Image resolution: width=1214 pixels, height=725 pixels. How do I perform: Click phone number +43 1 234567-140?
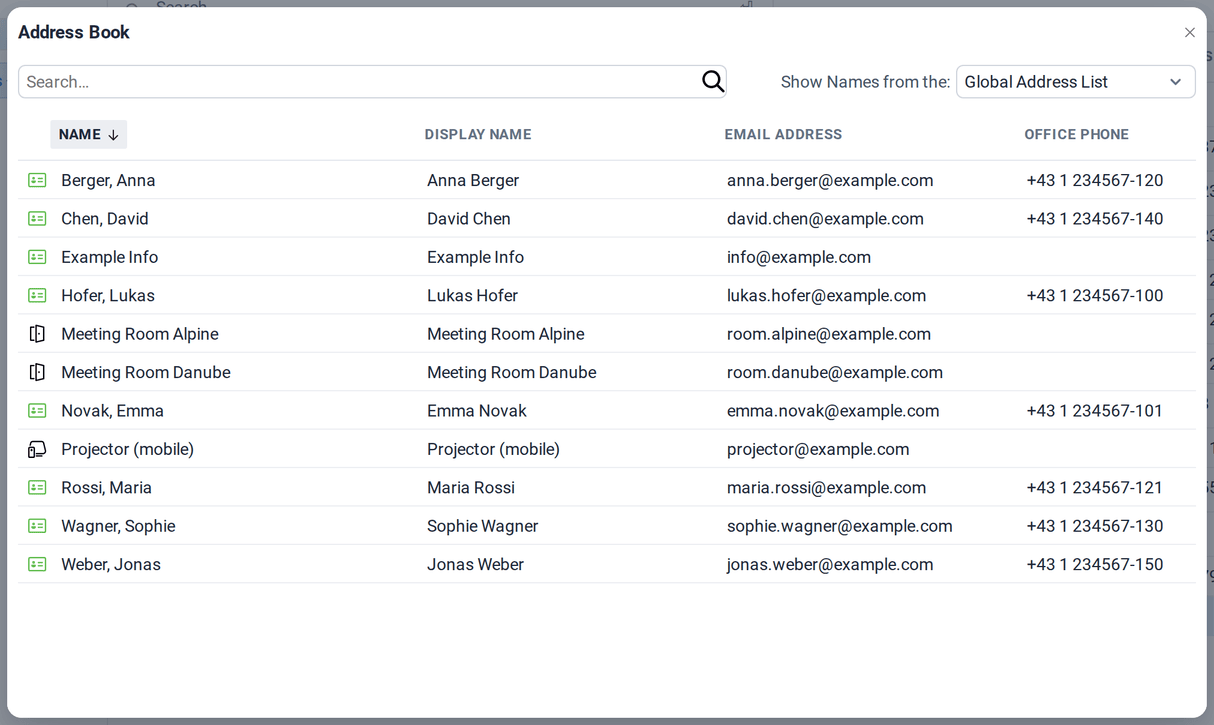pyautogui.click(x=1095, y=219)
